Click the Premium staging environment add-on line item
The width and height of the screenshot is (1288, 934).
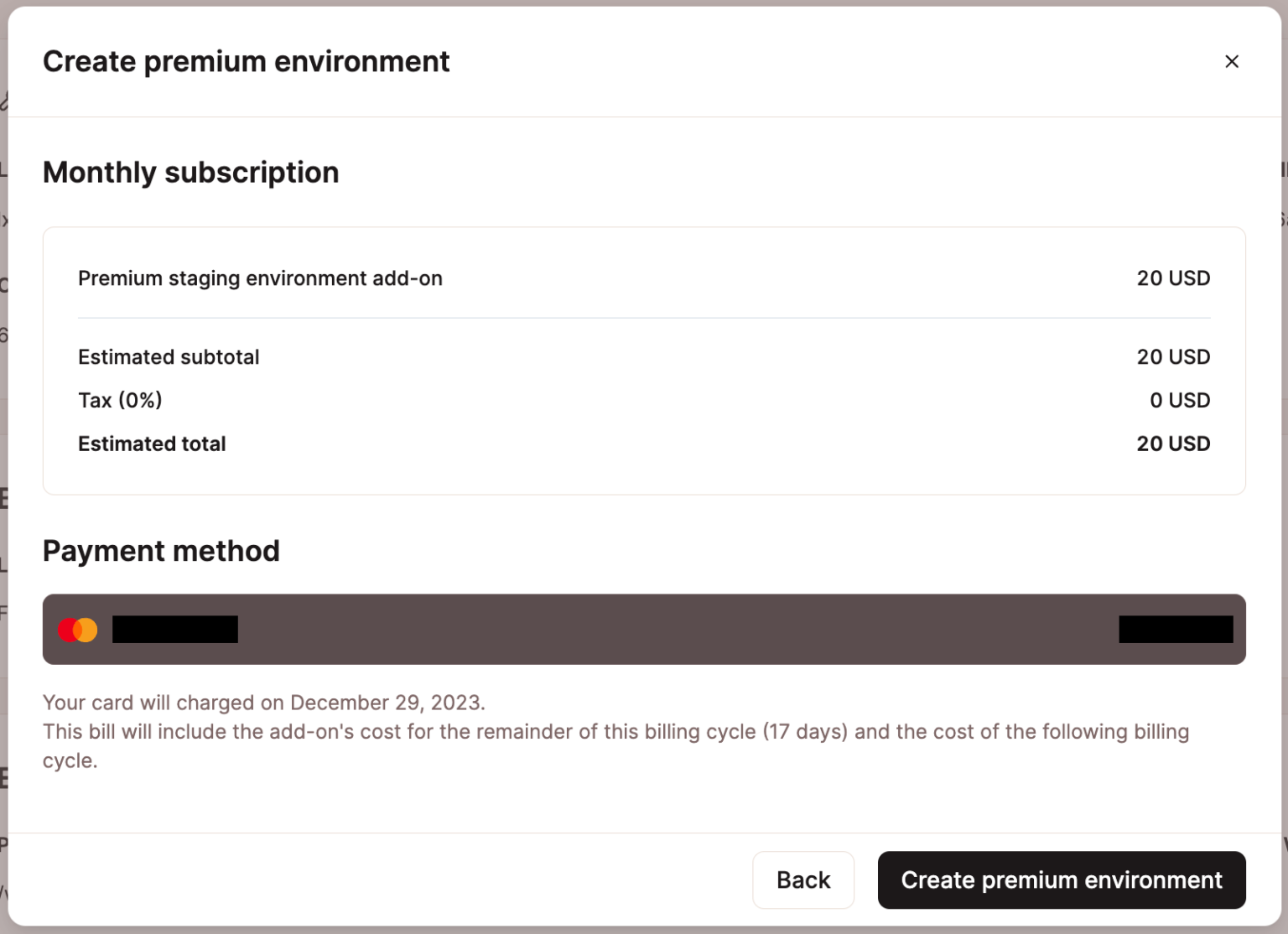[260, 278]
